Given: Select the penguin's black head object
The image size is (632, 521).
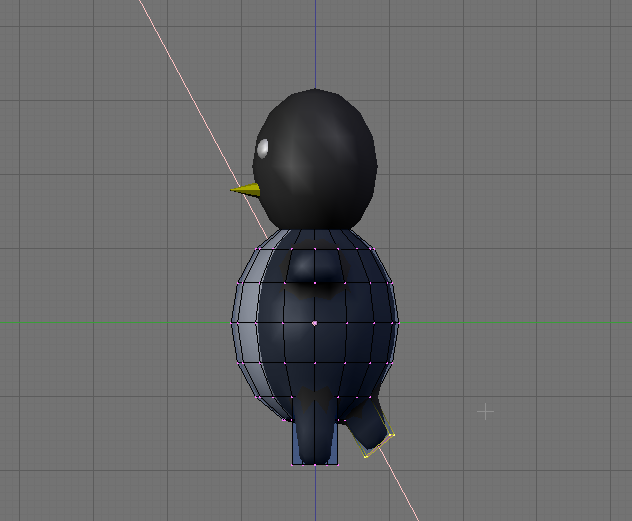Looking at the screenshot, I should [315, 160].
